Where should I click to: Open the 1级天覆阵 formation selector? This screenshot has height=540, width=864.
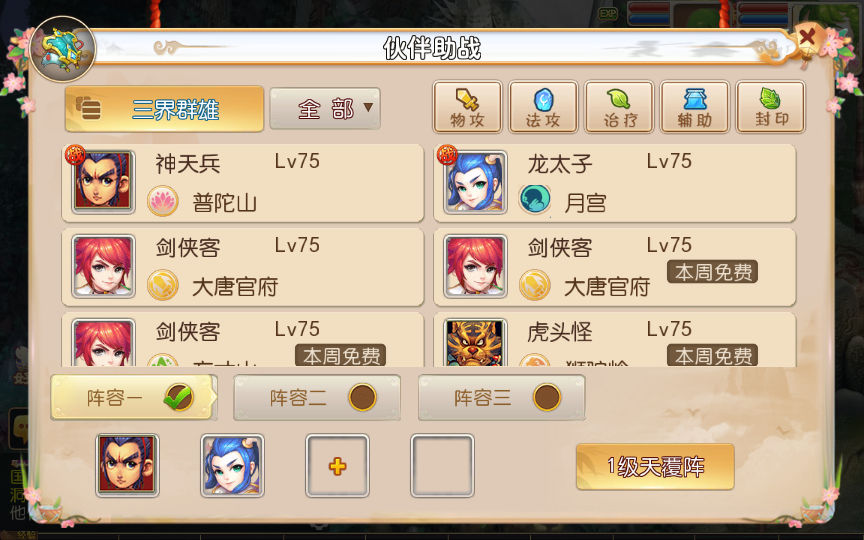[655, 467]
